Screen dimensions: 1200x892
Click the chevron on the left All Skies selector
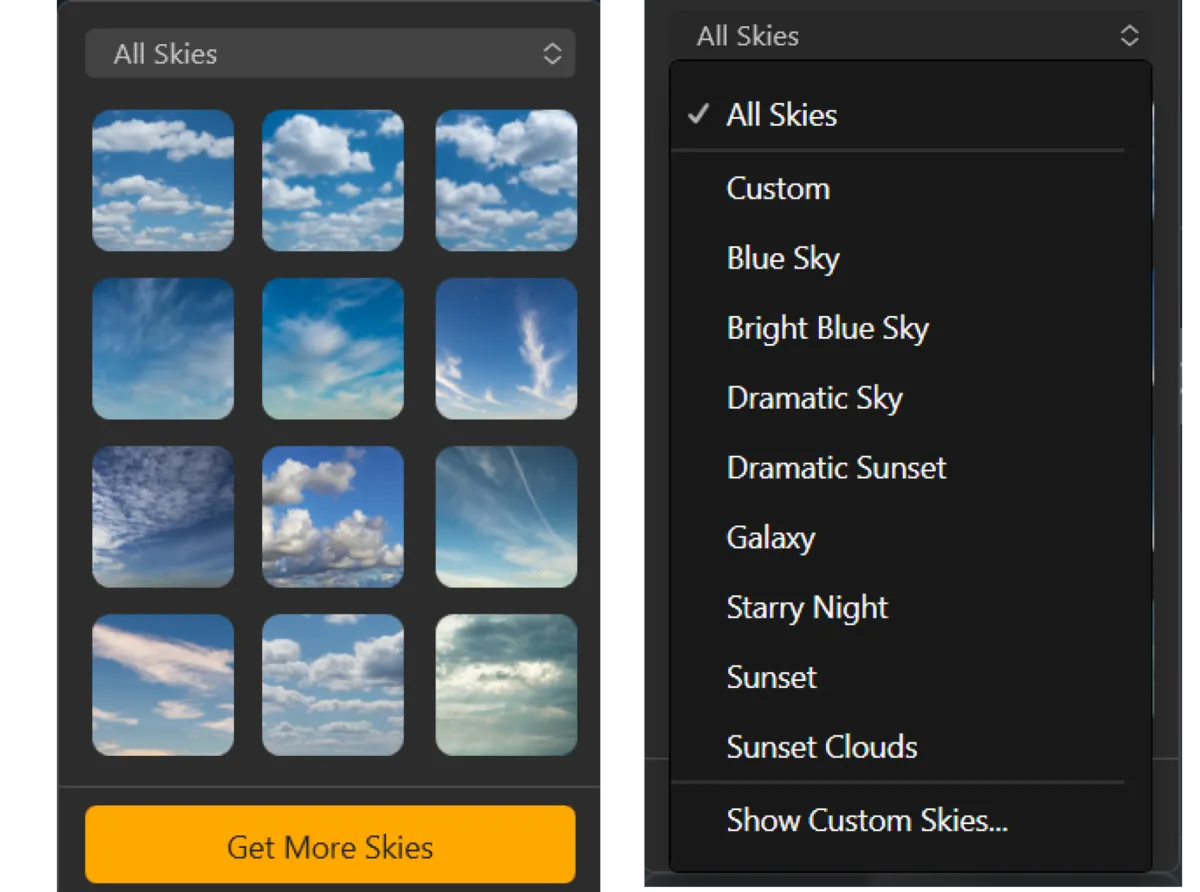(x=552, y=53)
